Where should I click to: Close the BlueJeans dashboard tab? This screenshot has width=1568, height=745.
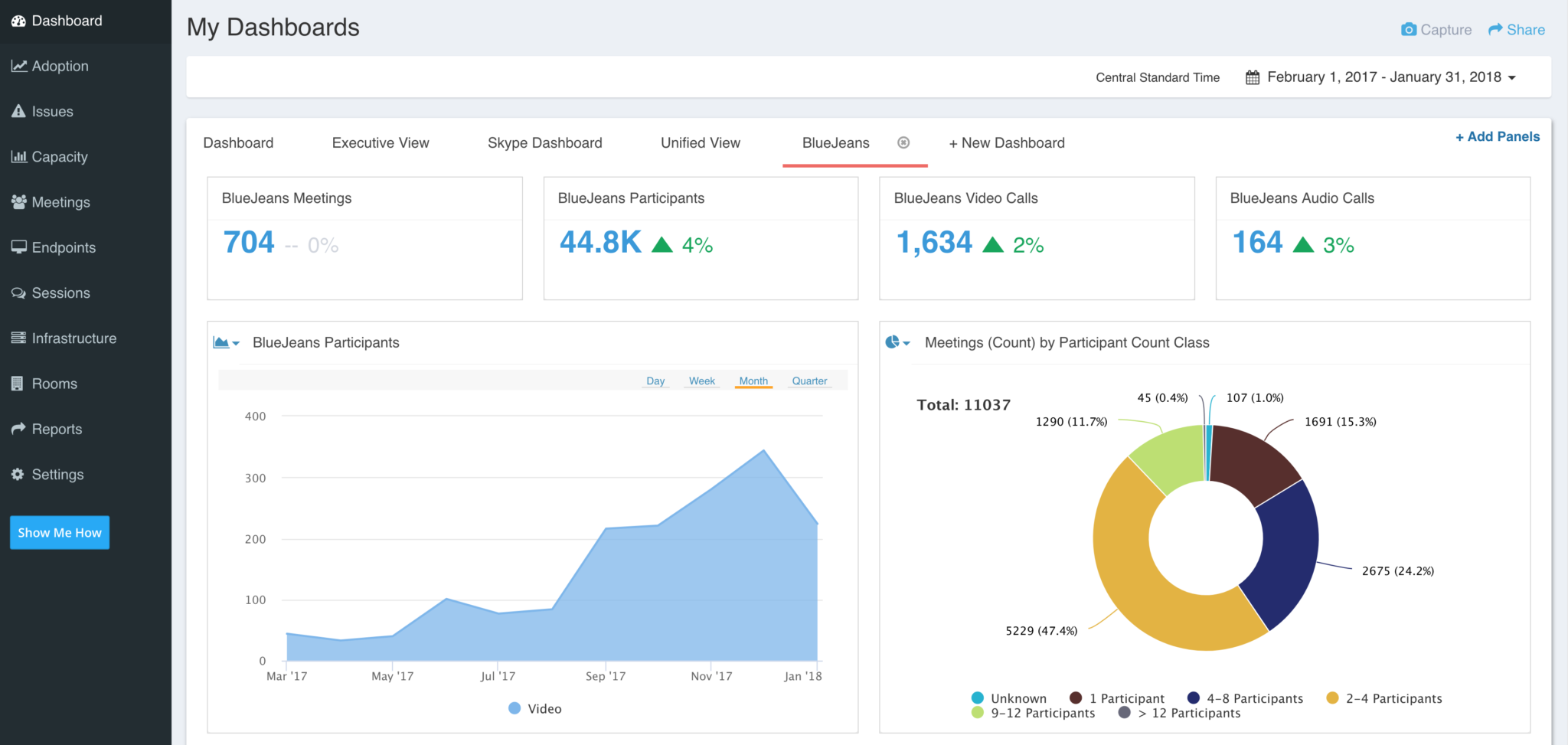point(903,142)
